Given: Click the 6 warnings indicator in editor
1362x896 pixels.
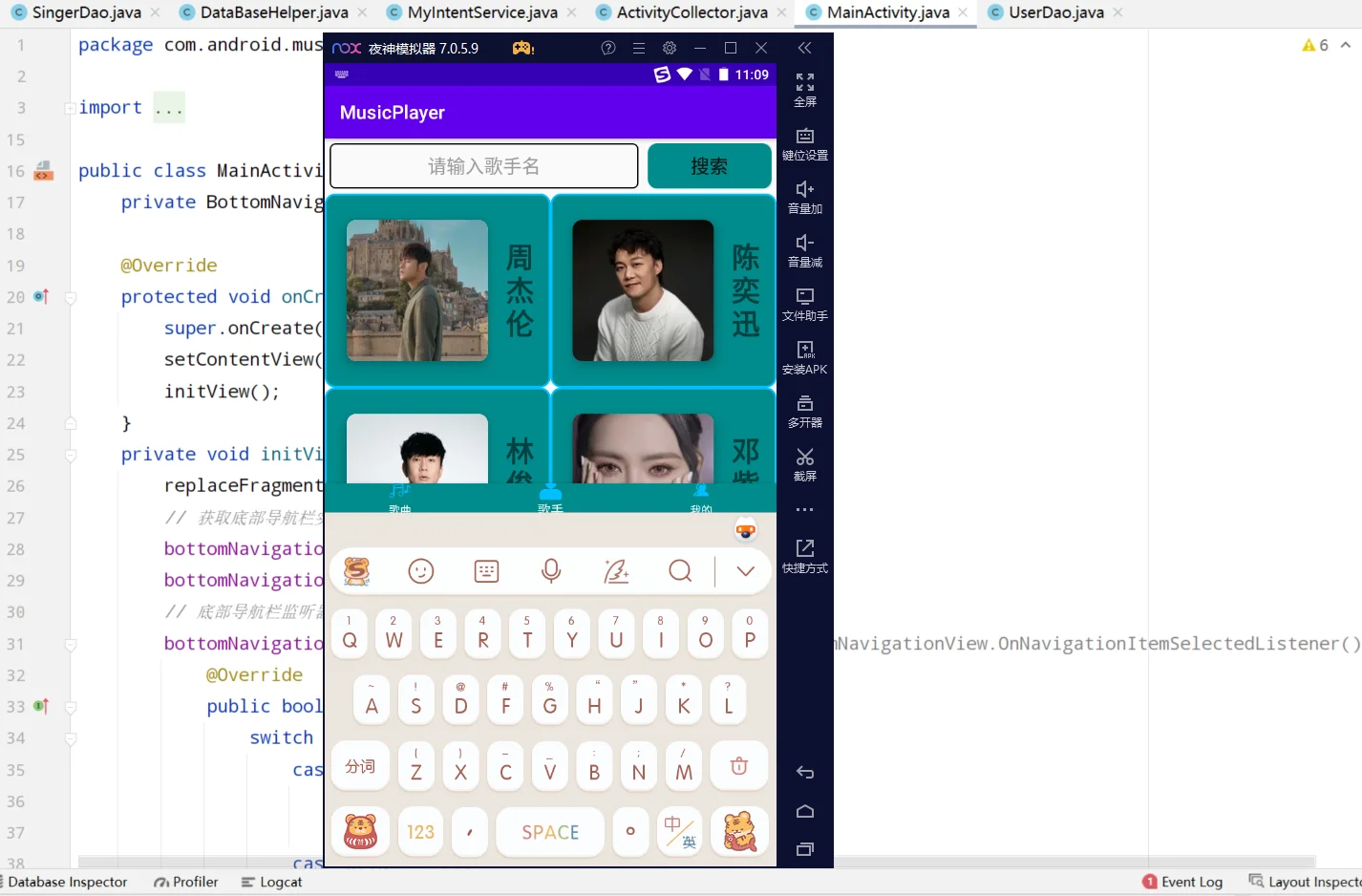Looking at the screenshot, I should pyautogui.click(x=1315, y=45).
